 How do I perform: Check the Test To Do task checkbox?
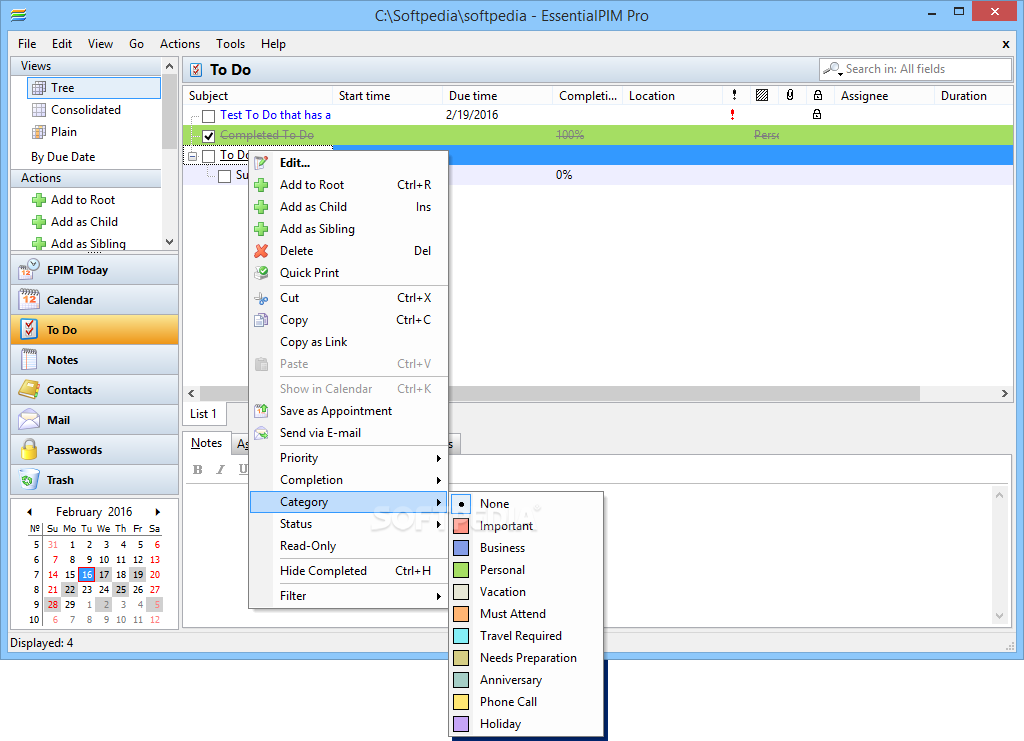pyautogui.click(x=208, y=116)
